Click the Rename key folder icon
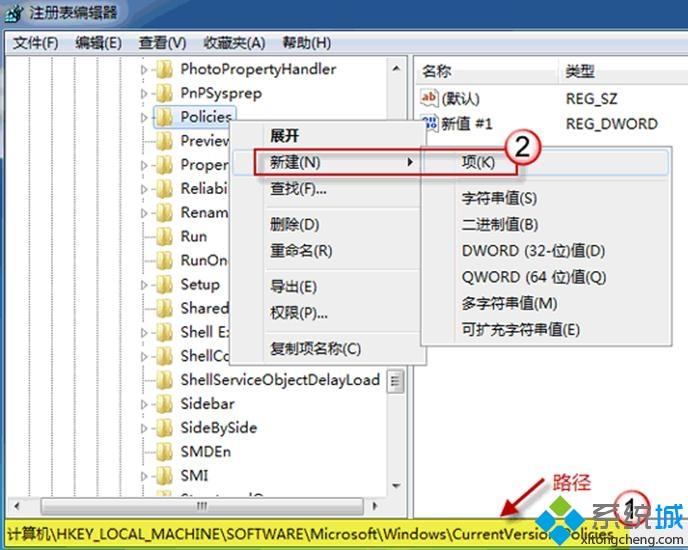Image resolution: width=688 pixels, height=550 pixels. 164,212
